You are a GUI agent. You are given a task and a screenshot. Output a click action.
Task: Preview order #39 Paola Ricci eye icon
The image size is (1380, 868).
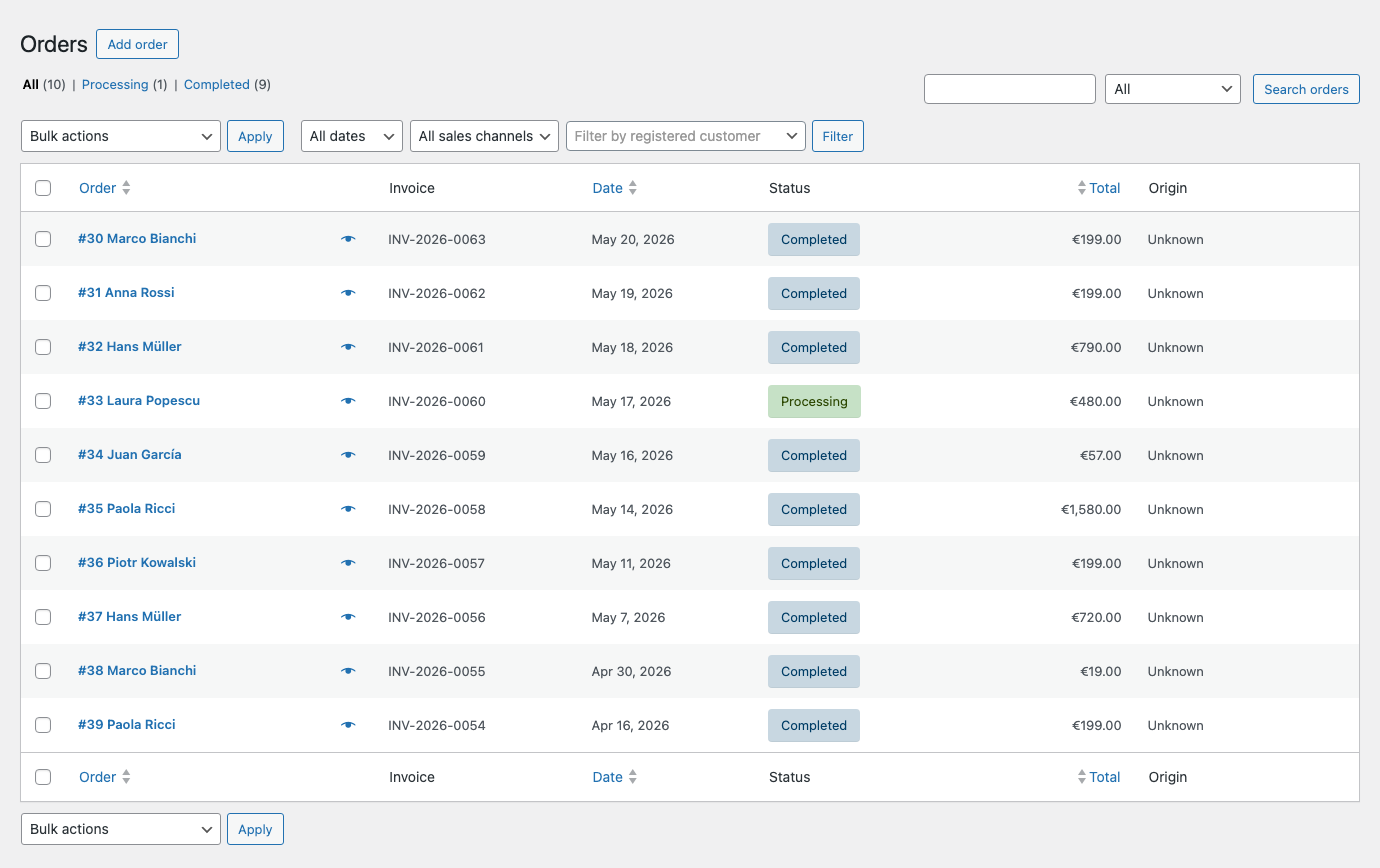pyautogui.click(x=348, y=725)
